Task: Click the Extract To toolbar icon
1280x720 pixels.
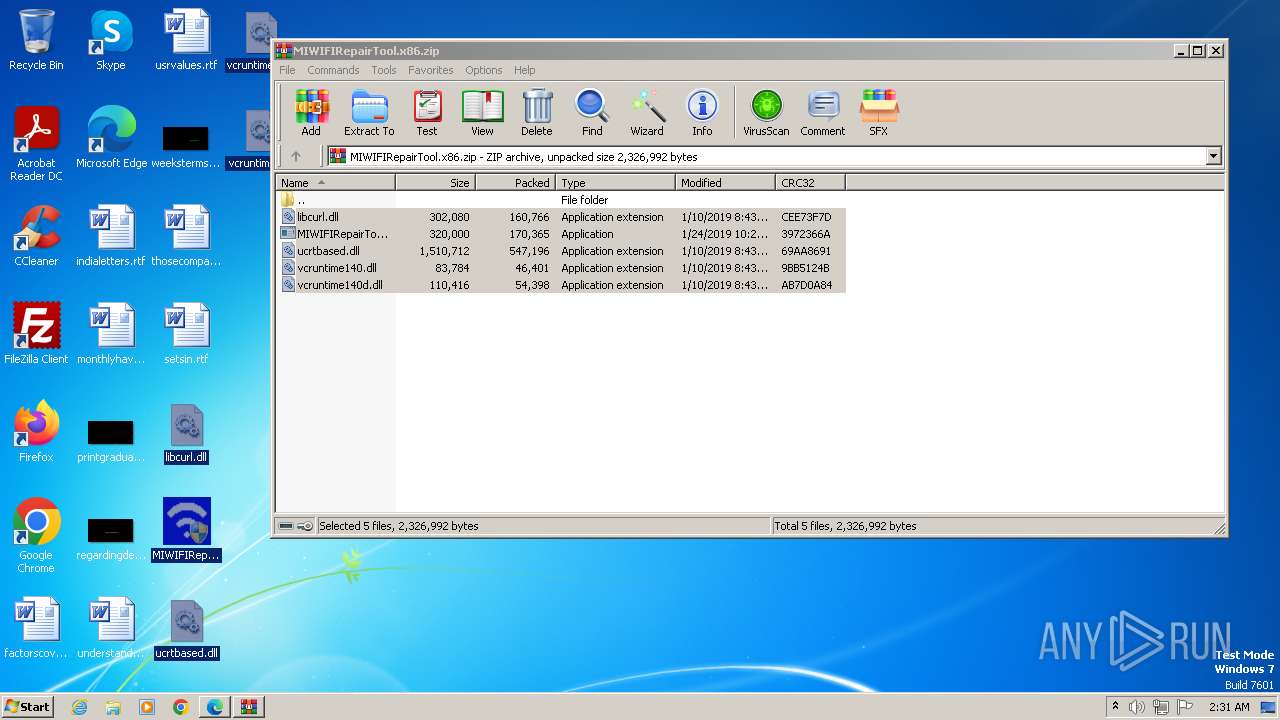Action: pyautogui.click(x=369, y=112)
